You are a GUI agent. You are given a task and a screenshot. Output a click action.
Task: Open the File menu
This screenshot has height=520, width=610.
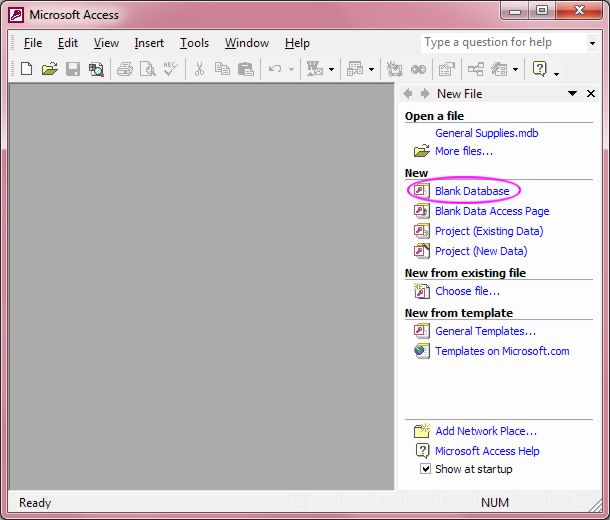(x=33, y=43)
